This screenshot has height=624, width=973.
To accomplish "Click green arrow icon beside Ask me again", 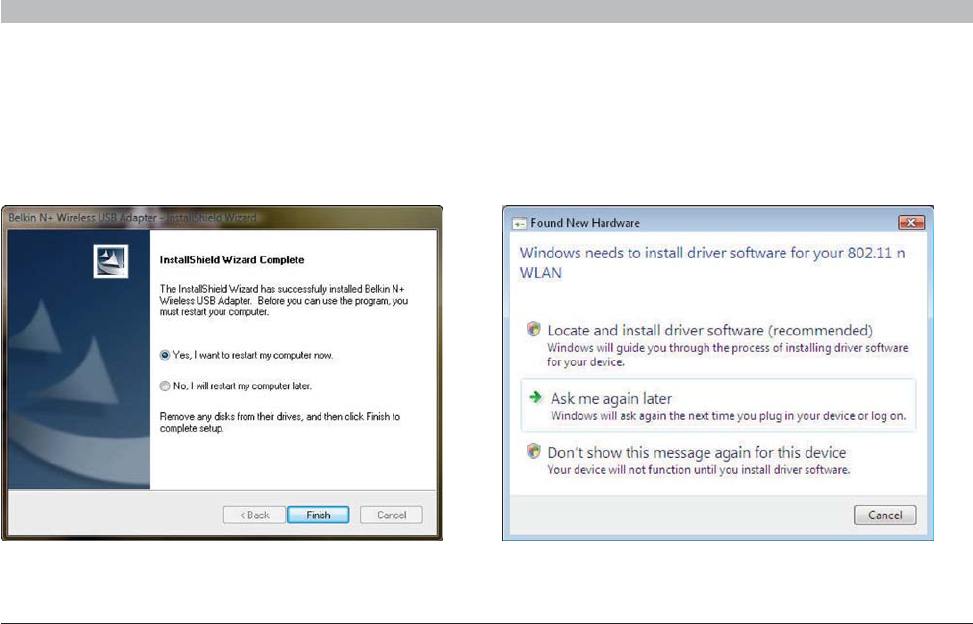I will [535, 397].
